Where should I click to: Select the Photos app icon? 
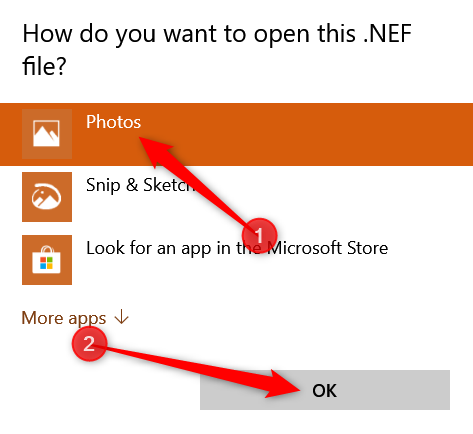click(47, 134)
